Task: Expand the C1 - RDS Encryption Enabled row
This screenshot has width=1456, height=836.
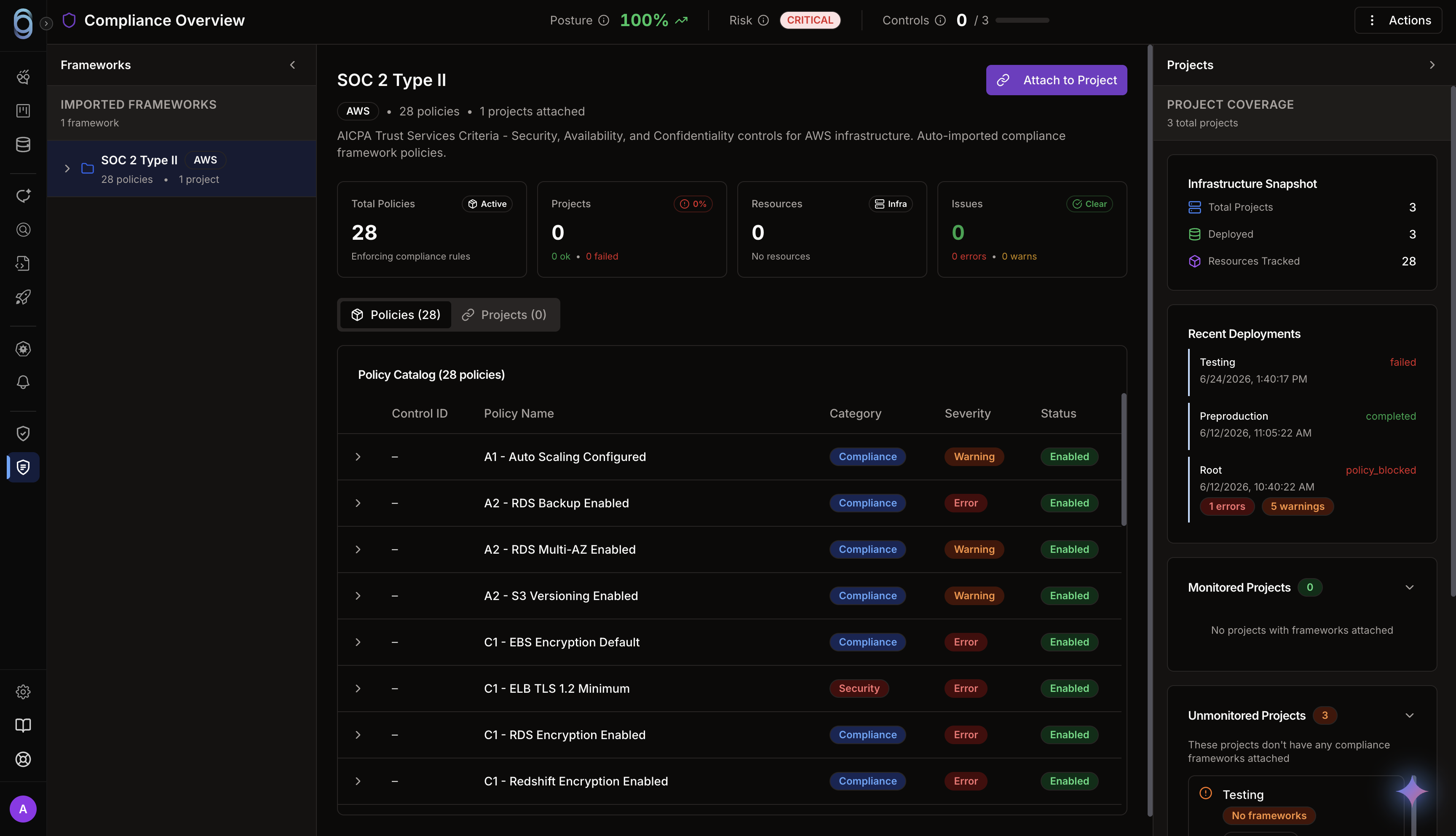Action: 358,735
